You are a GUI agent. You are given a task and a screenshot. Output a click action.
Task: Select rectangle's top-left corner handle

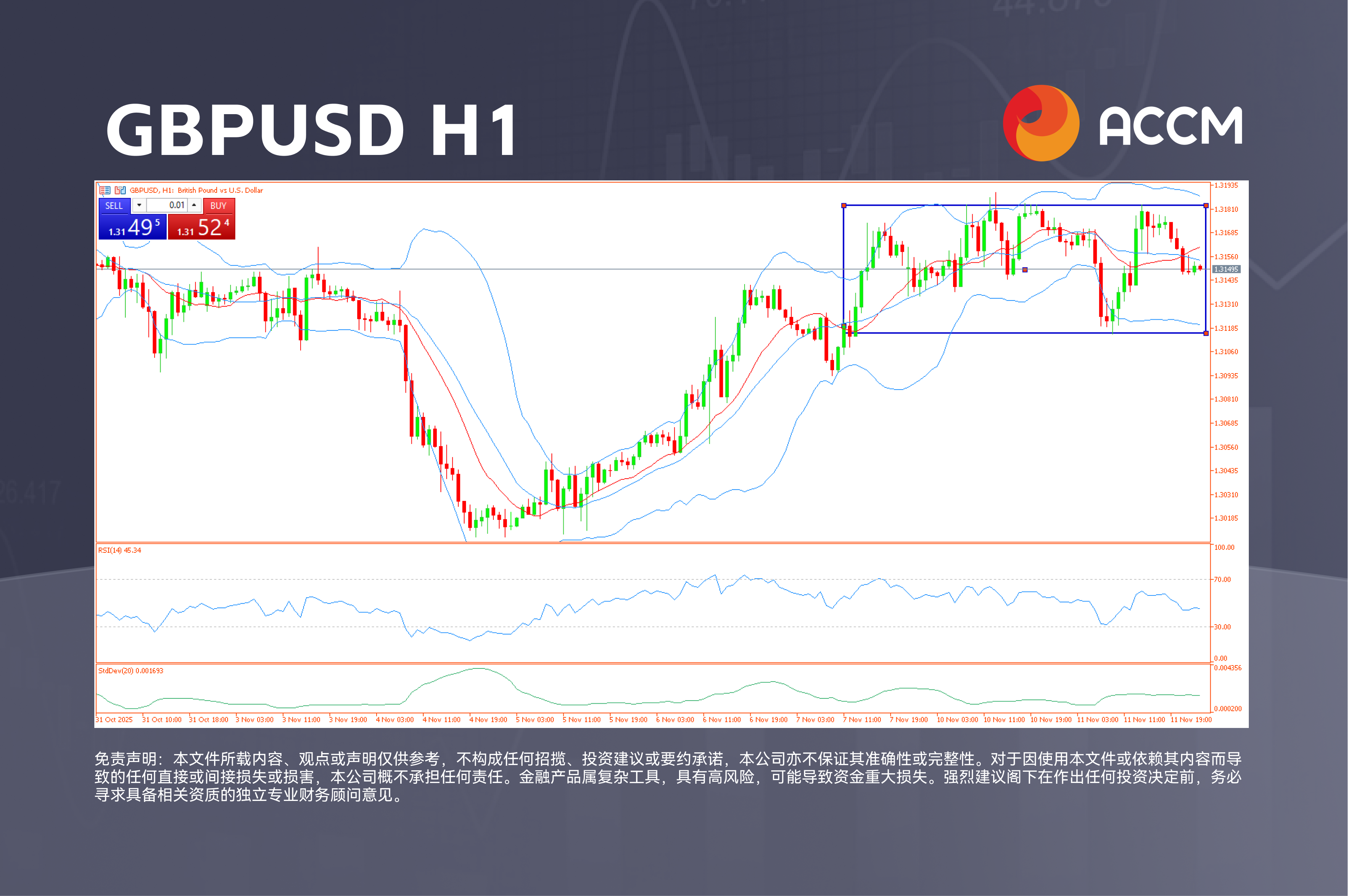(x=843, y=206)
